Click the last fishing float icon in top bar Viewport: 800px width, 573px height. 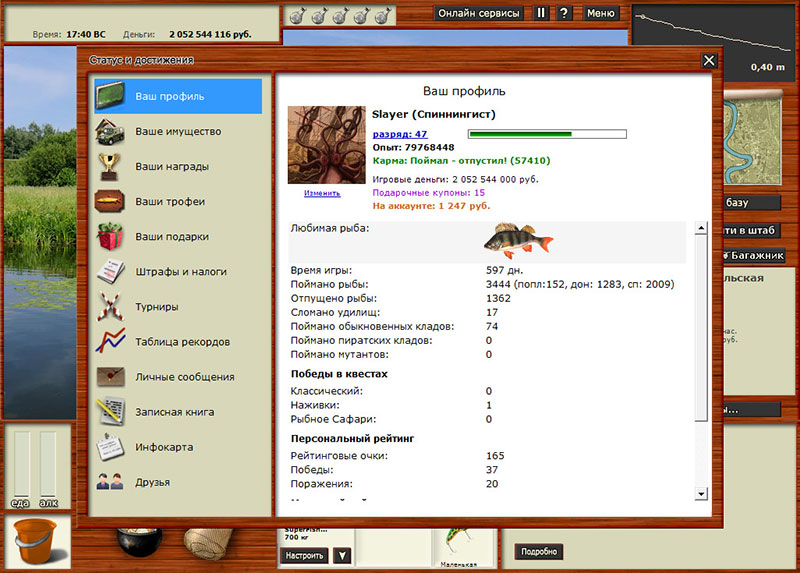(383, 16)
